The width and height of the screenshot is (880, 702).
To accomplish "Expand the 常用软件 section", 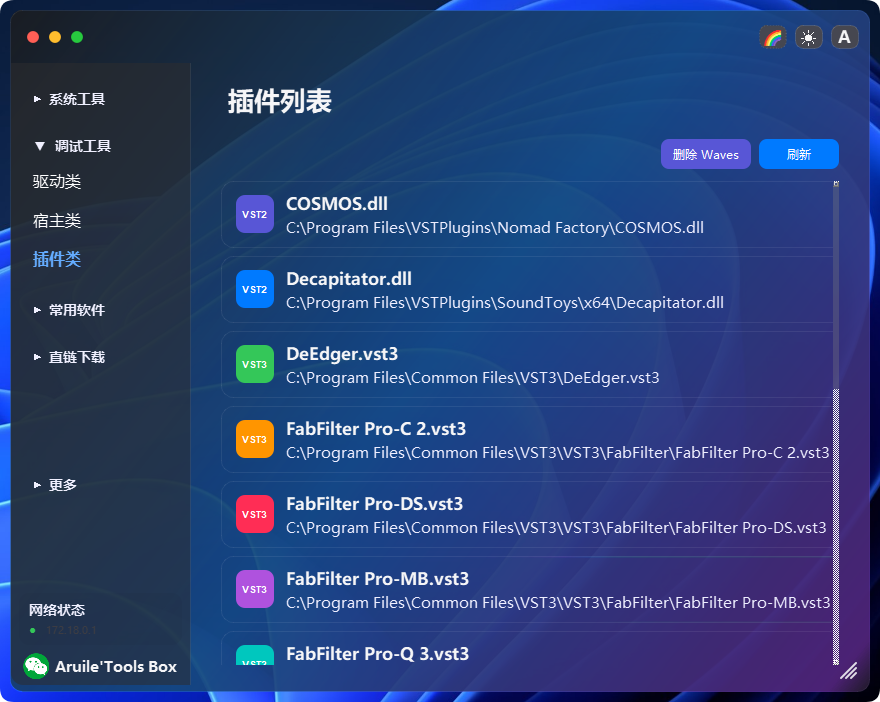I will coord(70,310).
